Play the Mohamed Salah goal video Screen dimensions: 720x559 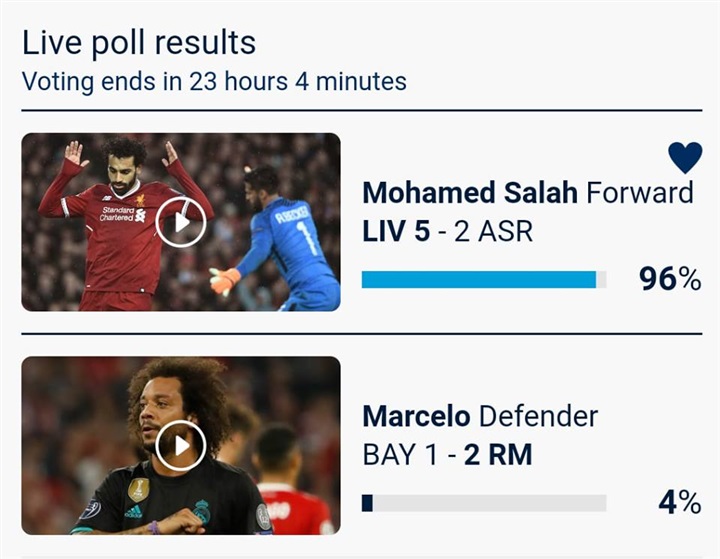[x=180, y=222]
